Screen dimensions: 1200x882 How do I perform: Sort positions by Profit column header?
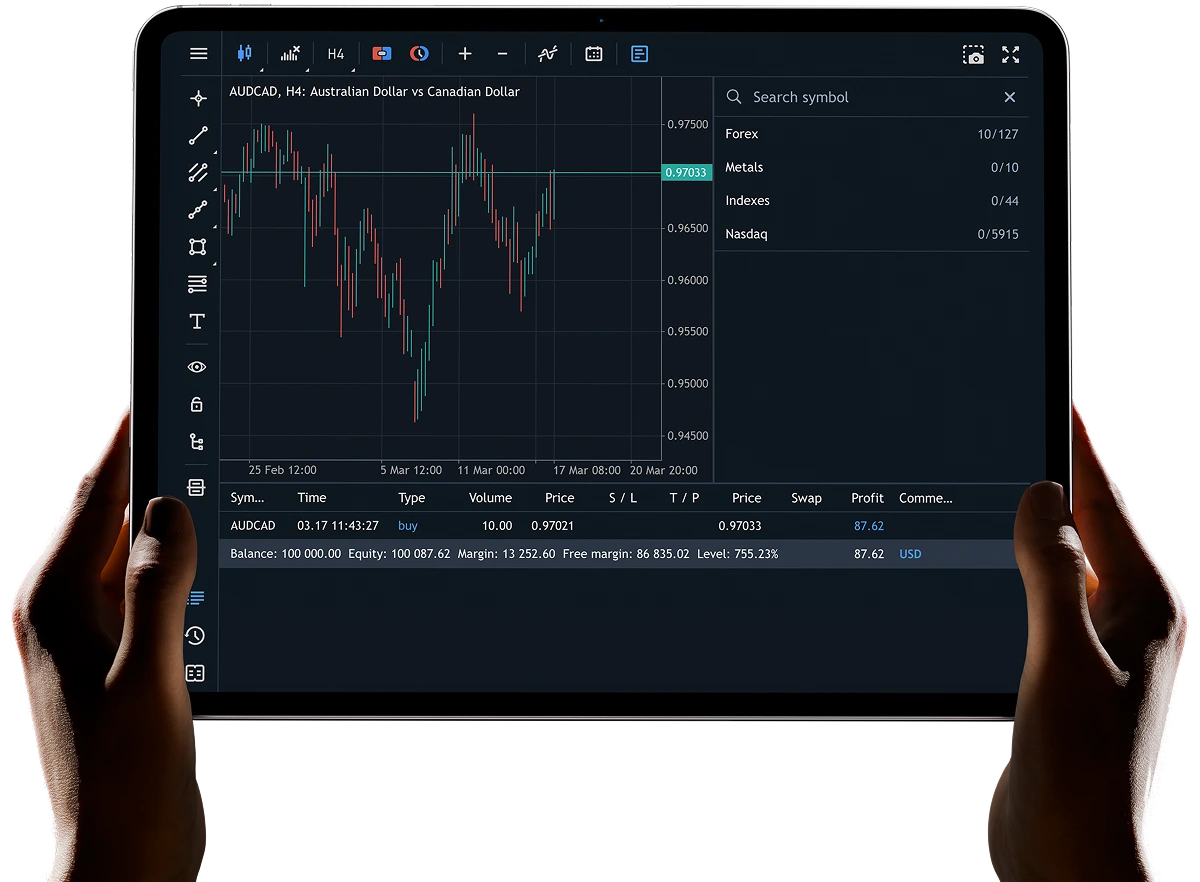867,498
